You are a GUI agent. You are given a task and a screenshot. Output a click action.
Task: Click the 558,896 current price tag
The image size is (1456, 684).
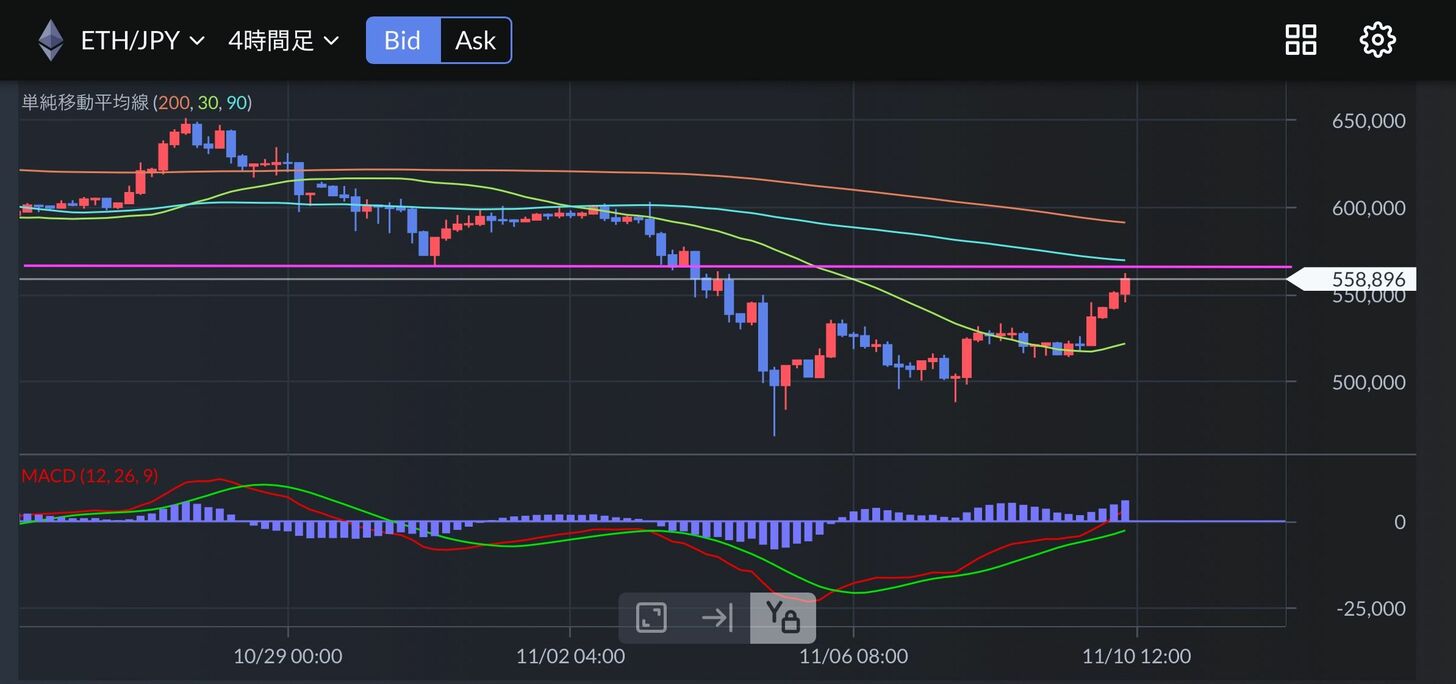tap(1367, 280)
